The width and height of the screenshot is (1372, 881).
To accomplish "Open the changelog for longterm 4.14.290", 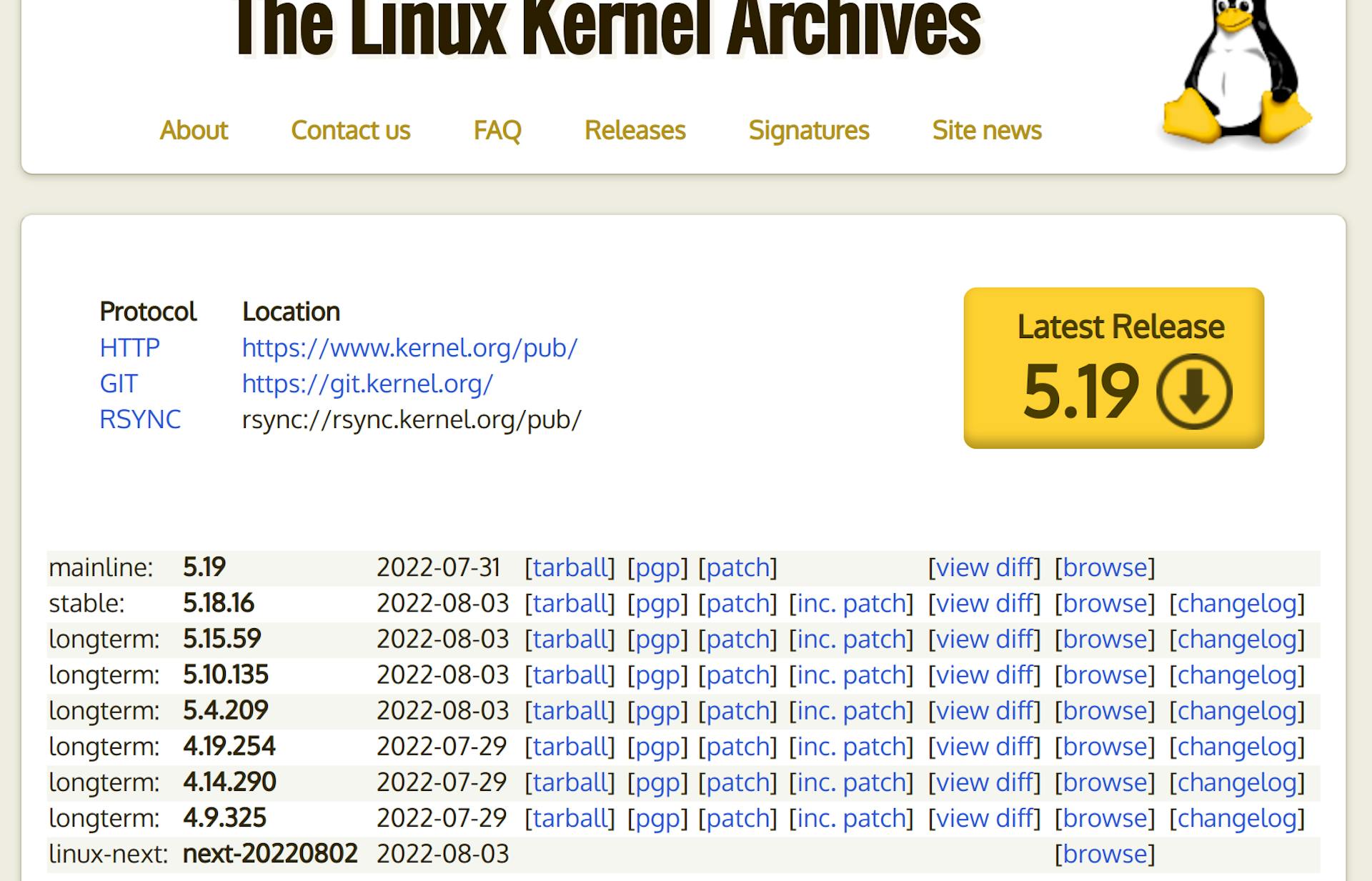I will (x=1236, y=782).
